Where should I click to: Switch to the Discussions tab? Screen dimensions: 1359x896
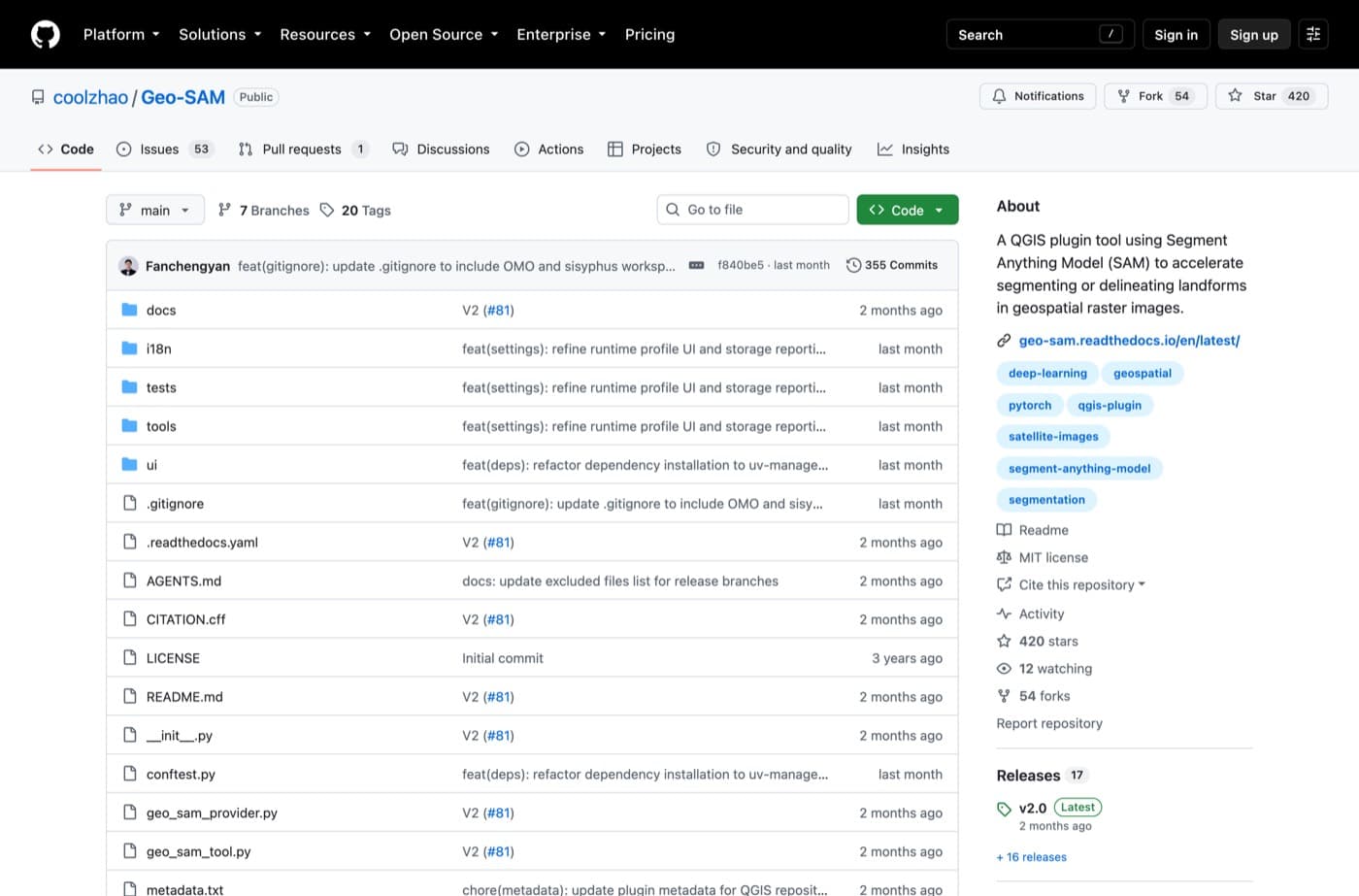coord(441,149)
